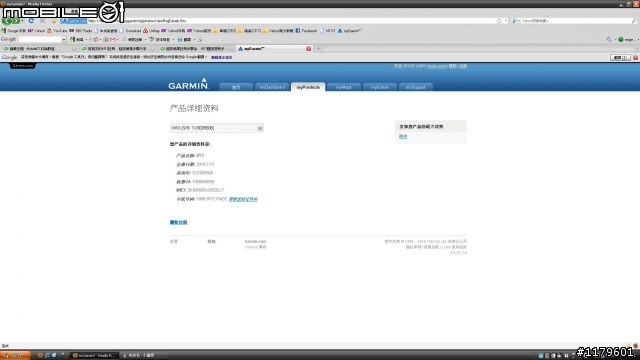This screenshot has width=640, height=360.
Task: Switch to the myMaps tab
Action: pyautogui.click(x=344, y=87)
